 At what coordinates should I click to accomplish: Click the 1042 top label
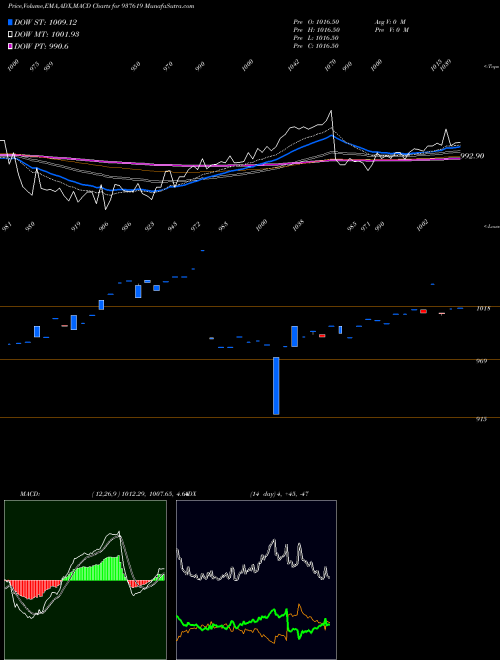click(293, 65)
